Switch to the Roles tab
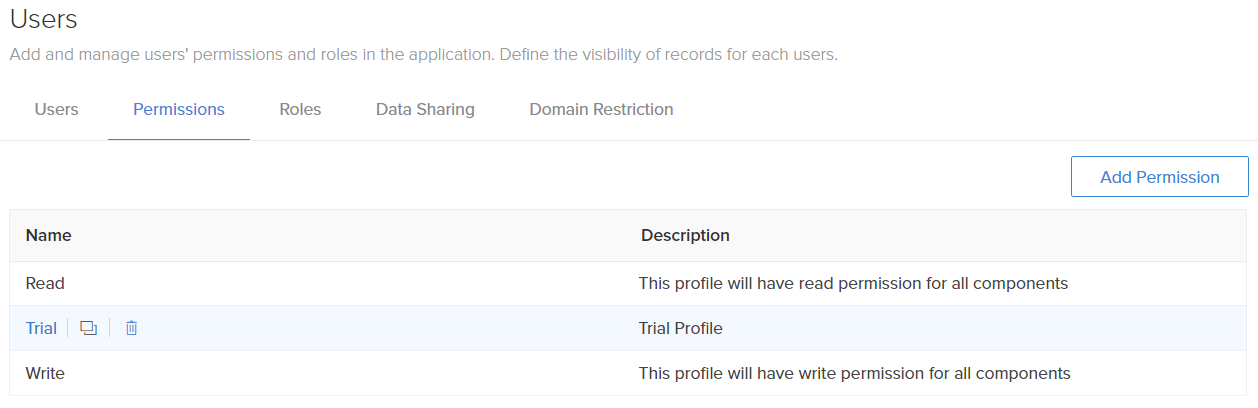 [x=300, y=109]
